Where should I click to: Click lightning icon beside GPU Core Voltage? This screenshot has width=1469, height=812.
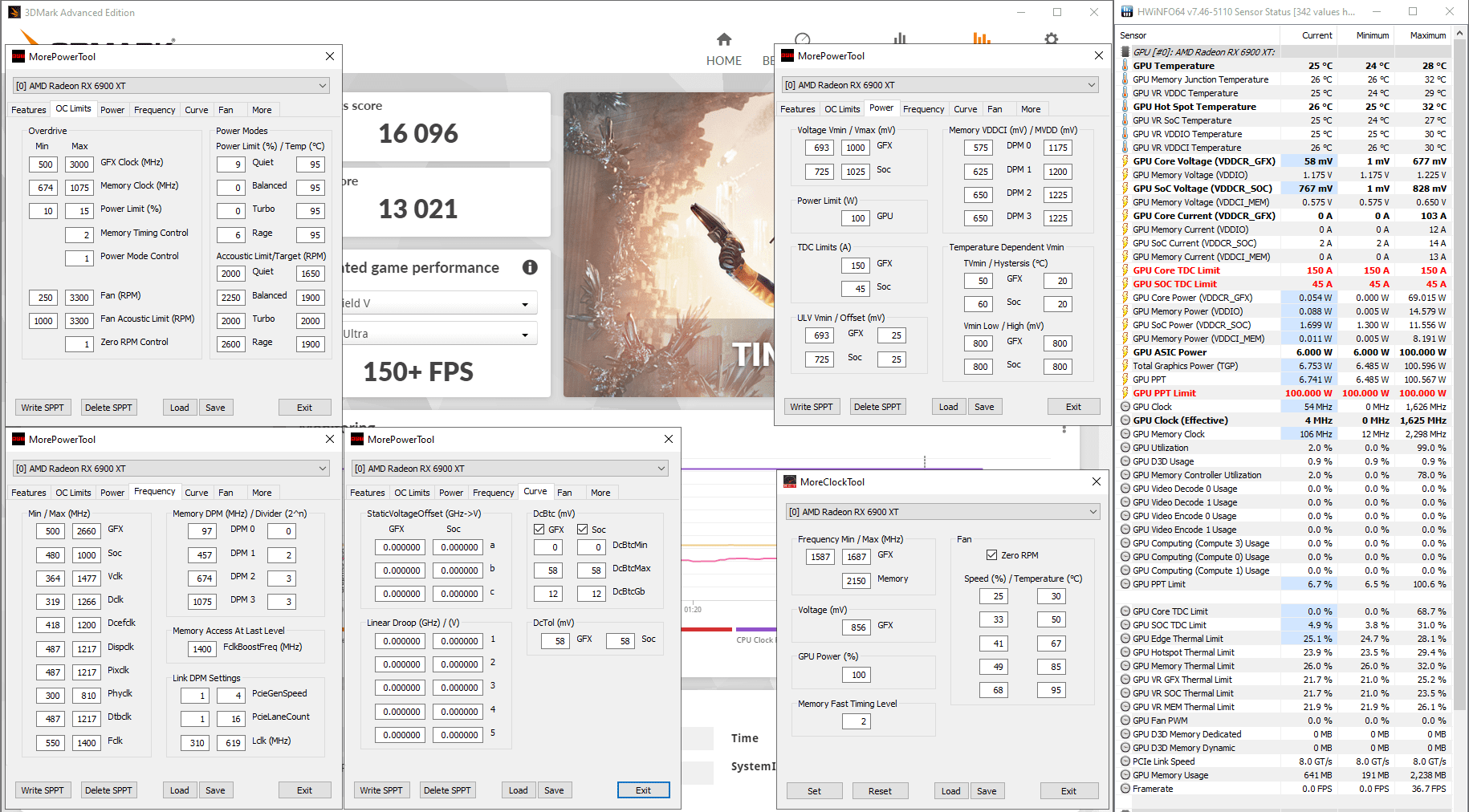(1125, 161)
